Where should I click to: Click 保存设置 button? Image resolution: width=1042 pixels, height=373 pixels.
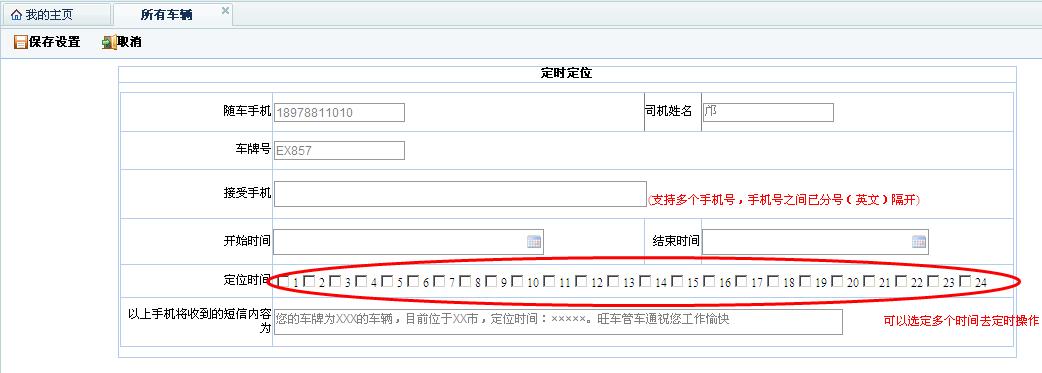click(47, 42)
